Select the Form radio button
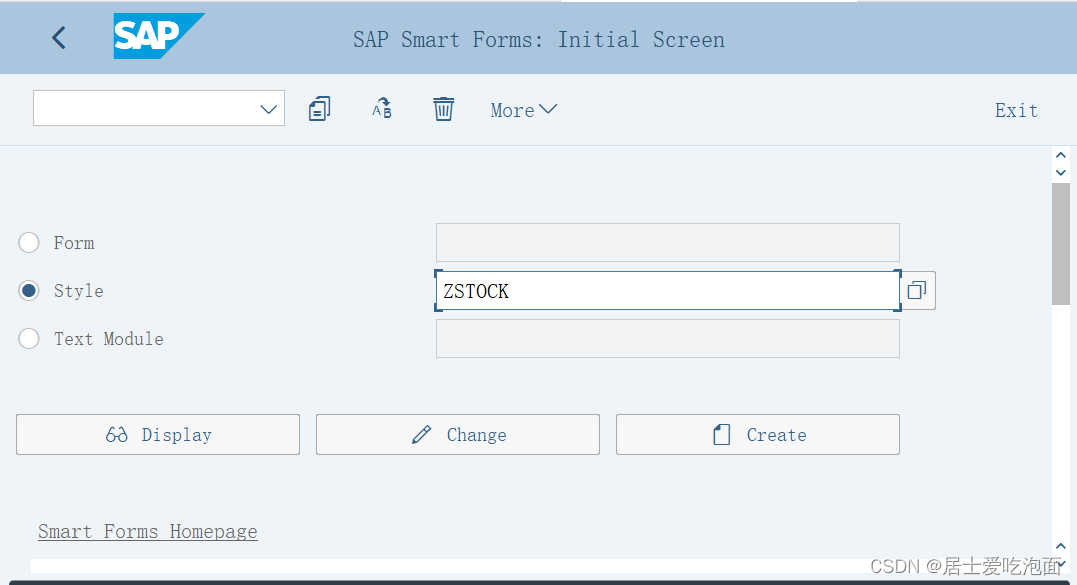Image resolution: width=1077 pixels, height=585 pixels. tap(29, 242)
